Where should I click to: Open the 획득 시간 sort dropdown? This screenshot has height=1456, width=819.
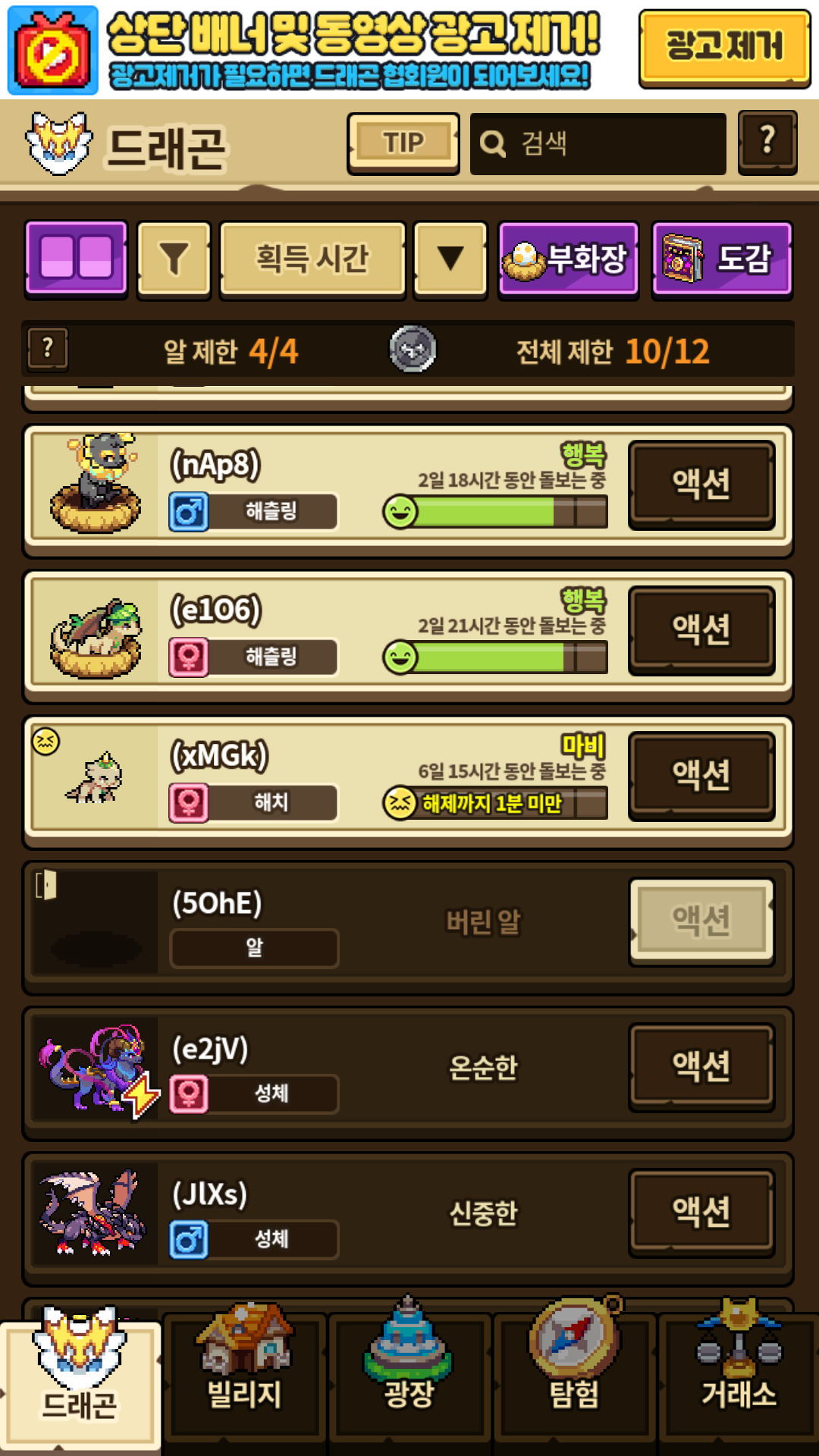(312, 259)
